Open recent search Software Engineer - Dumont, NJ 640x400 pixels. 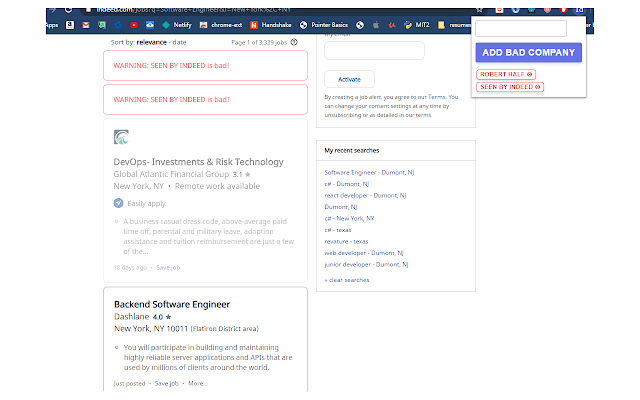tap(369, 173)
